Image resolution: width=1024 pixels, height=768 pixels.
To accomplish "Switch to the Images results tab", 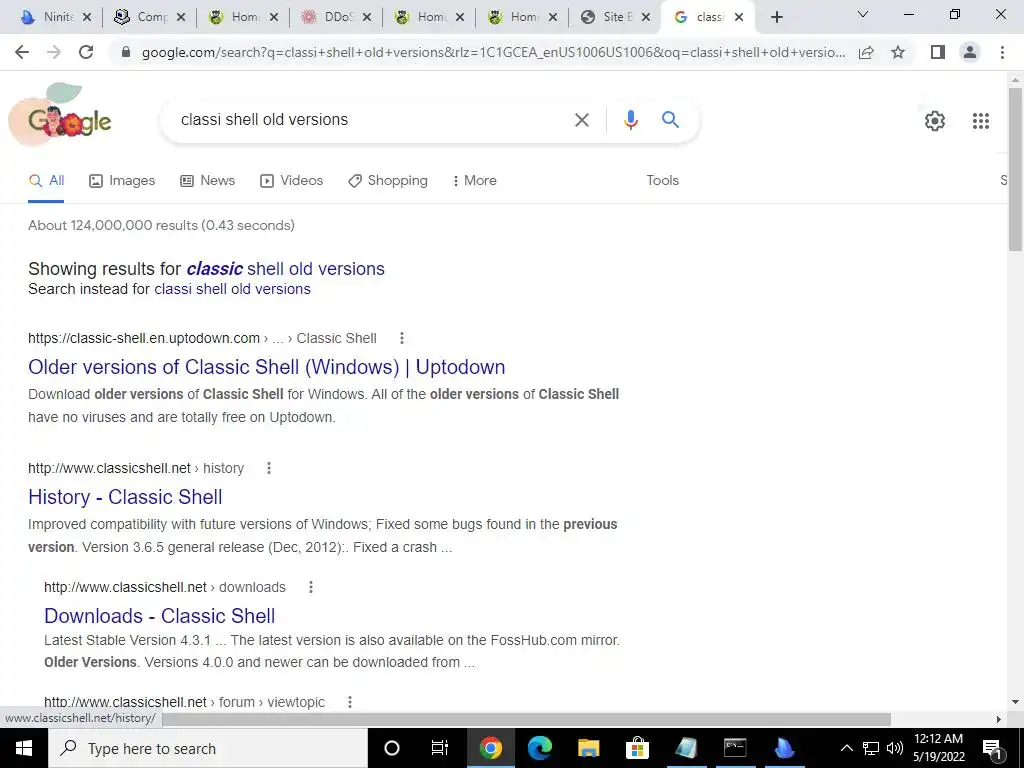I will point(122,181).
